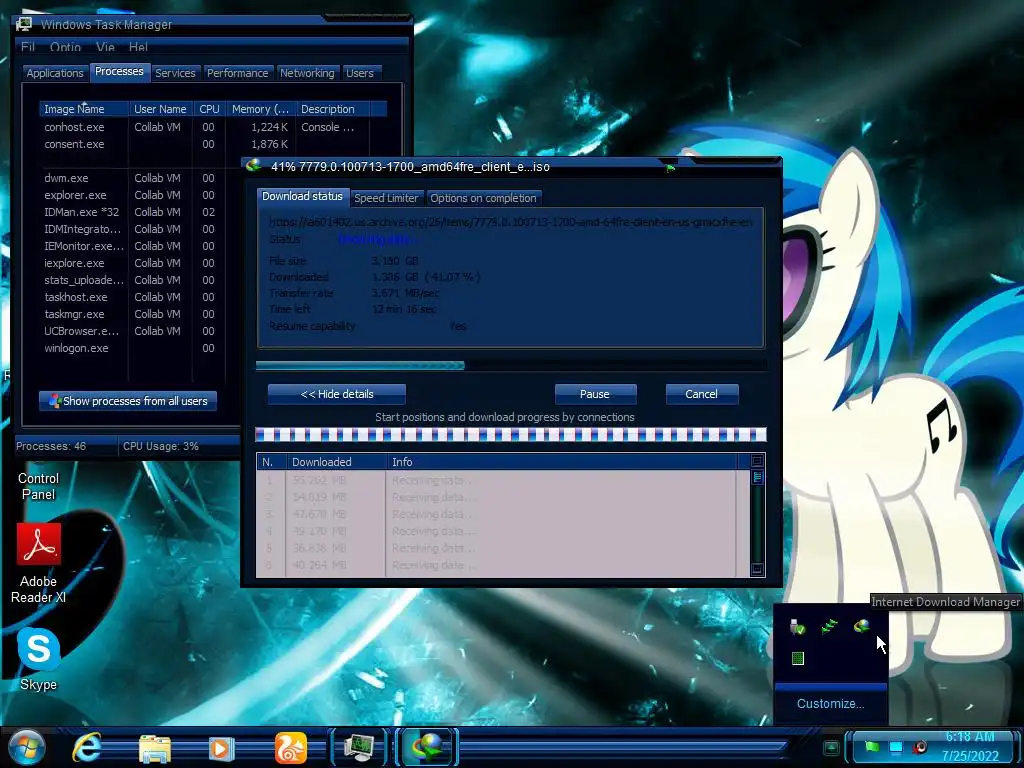Select the iexplore.exe process row
Viewport: 1024px width, 768px height.
(x=138, y=263)
